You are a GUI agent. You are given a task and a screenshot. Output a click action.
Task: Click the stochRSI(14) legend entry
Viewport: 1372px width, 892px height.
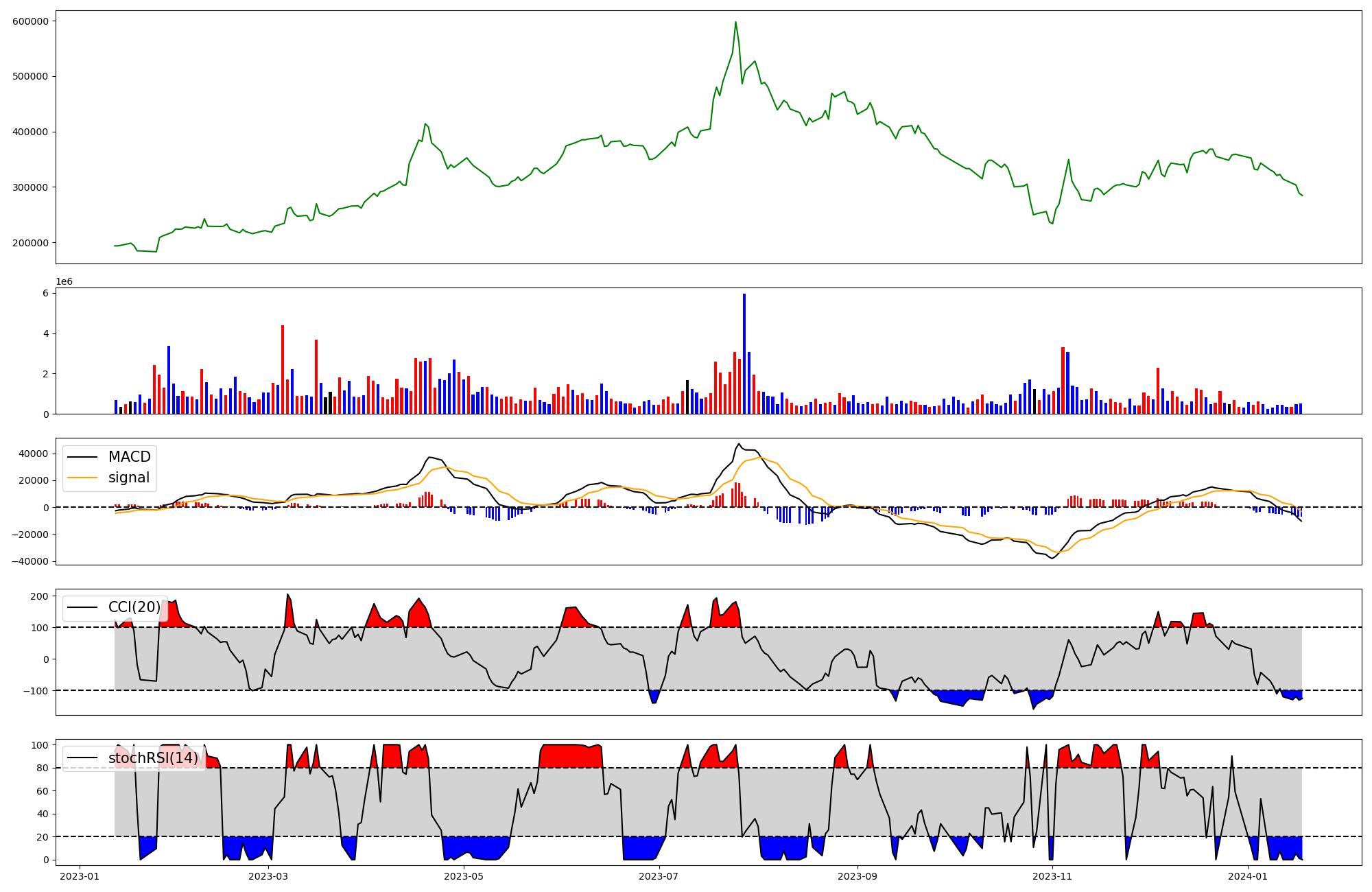[152, 758]
